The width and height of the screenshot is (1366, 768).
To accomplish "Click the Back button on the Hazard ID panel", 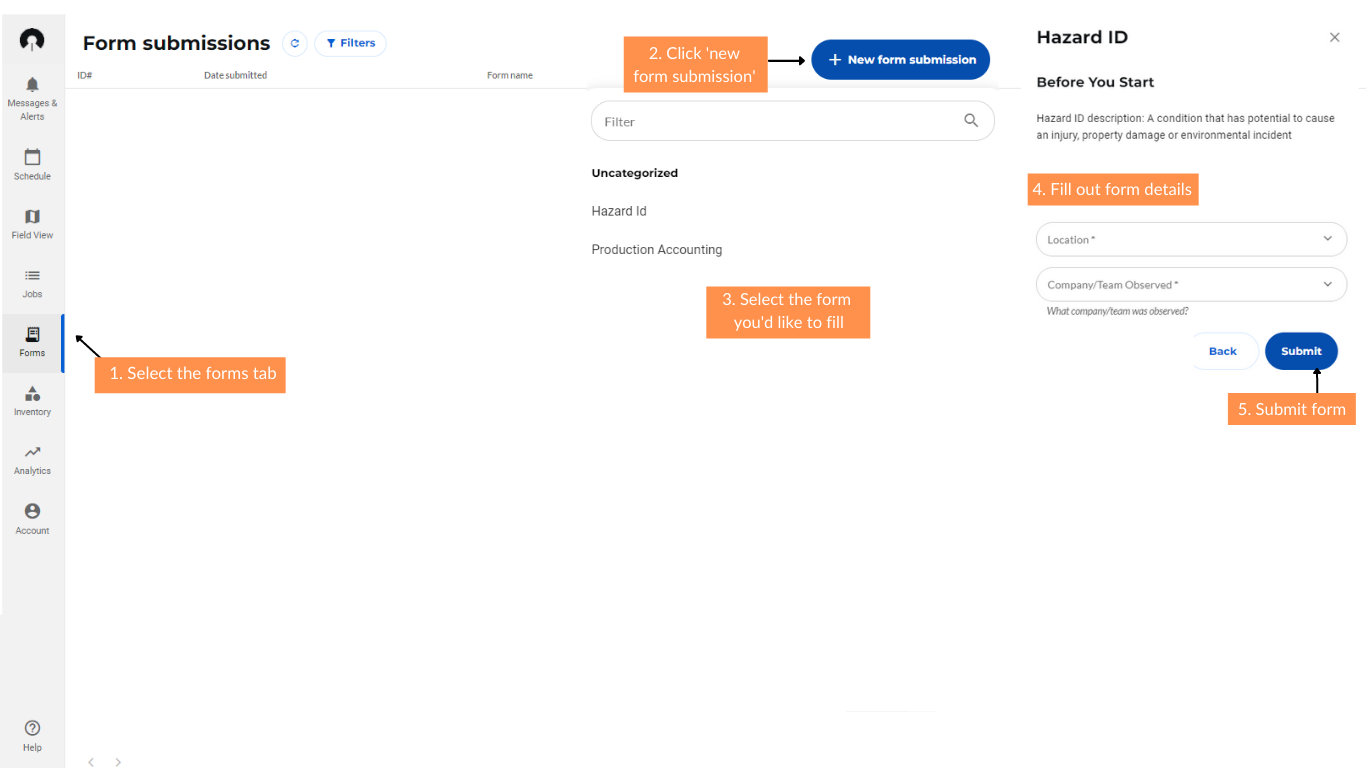I will pyautogui.click(x=1223, y=351).
